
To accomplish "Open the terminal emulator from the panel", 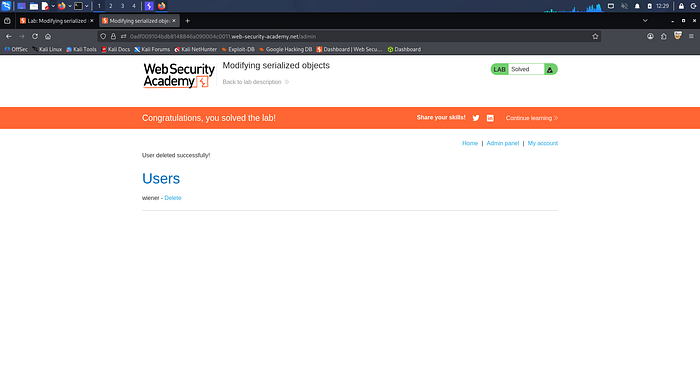I will tap(78, 6).
